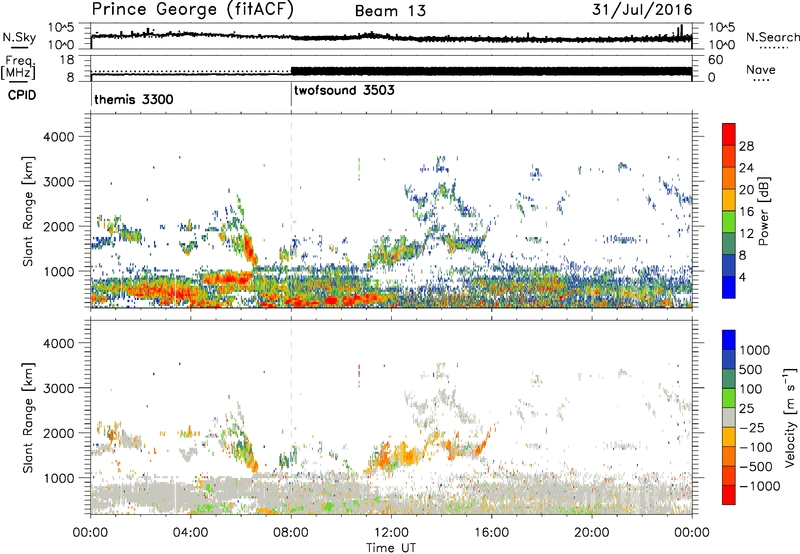Select the '16' tick on Power color bar

tap(746, 212)
